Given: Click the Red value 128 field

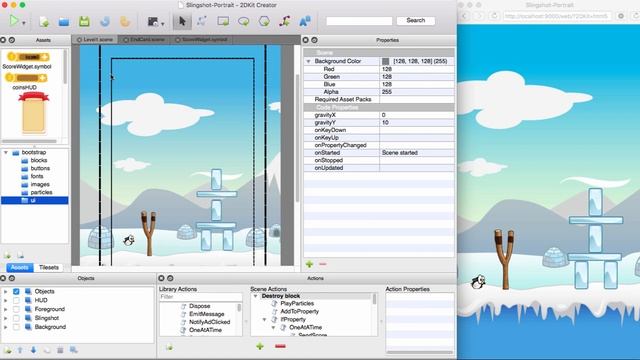Looking at the screenshot, I should click(x=417, y=69).
